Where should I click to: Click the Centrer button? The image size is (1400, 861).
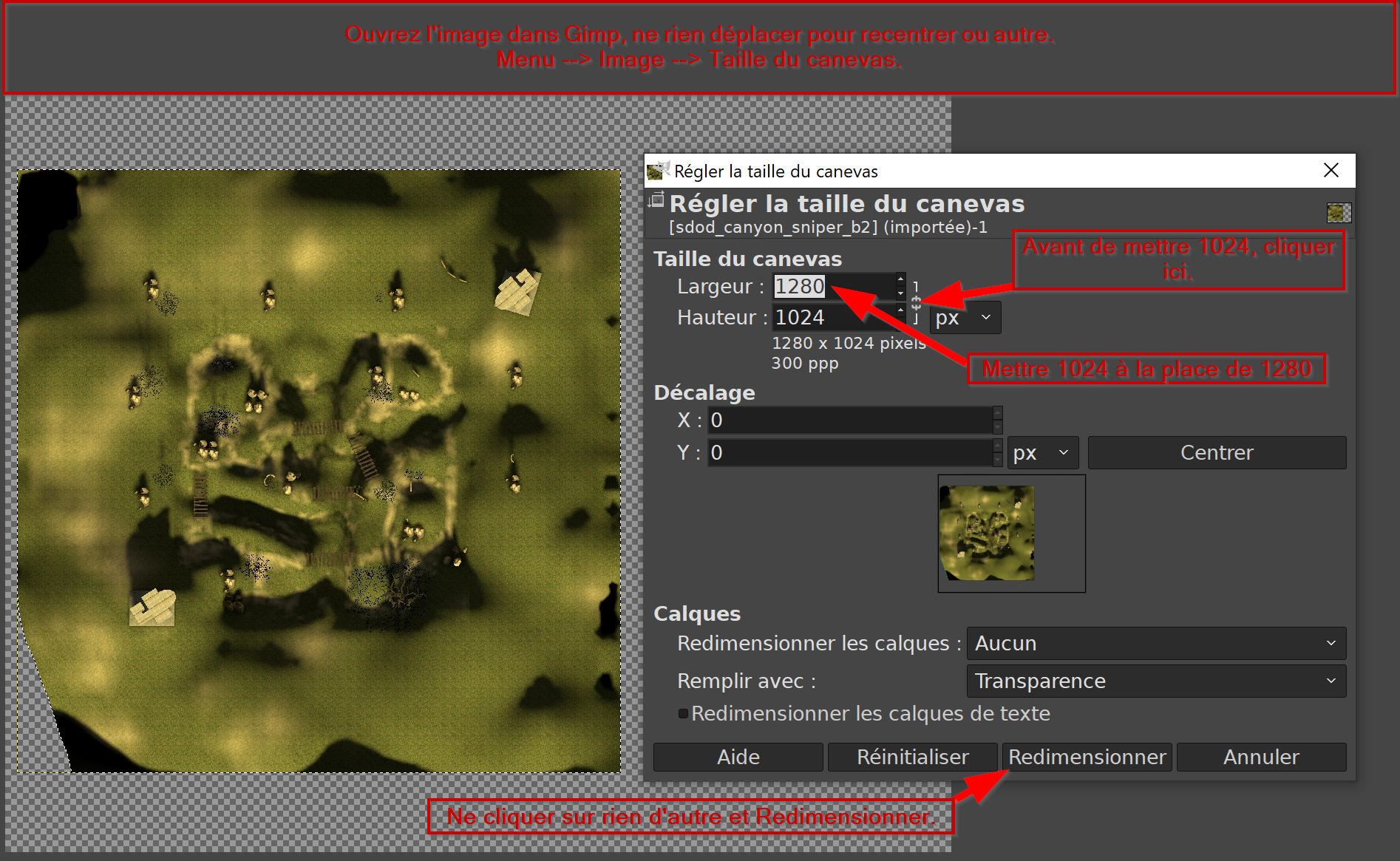click(1216, 453)
